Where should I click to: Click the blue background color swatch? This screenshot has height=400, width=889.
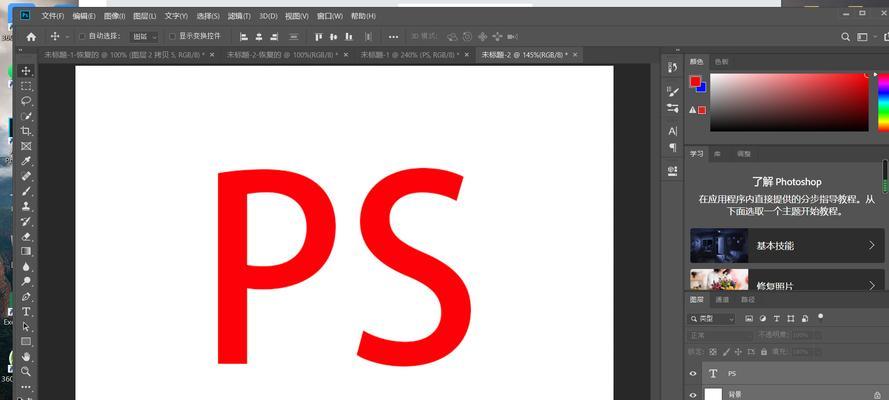tap(703, 89)
